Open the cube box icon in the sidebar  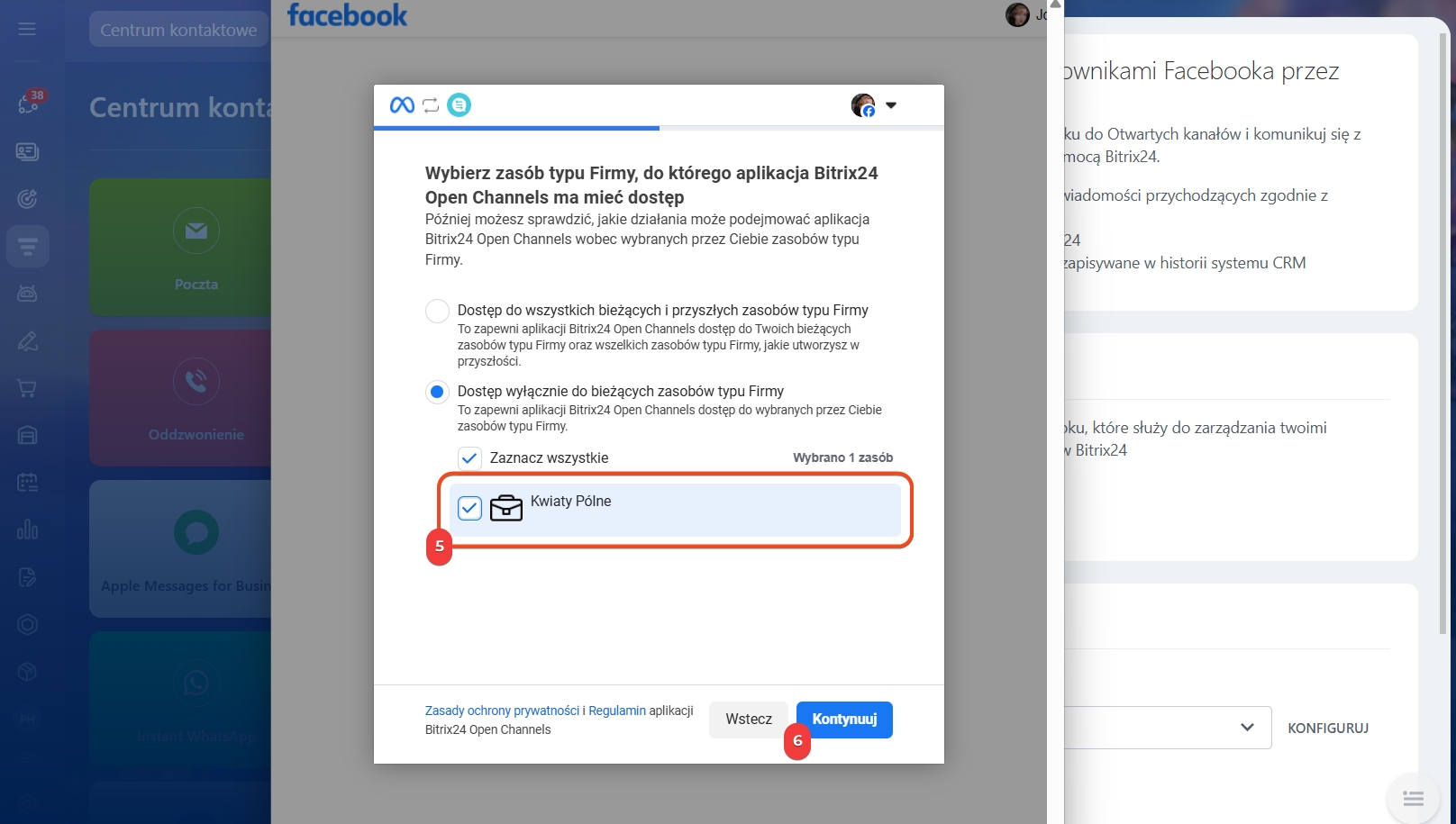[27, 672]
